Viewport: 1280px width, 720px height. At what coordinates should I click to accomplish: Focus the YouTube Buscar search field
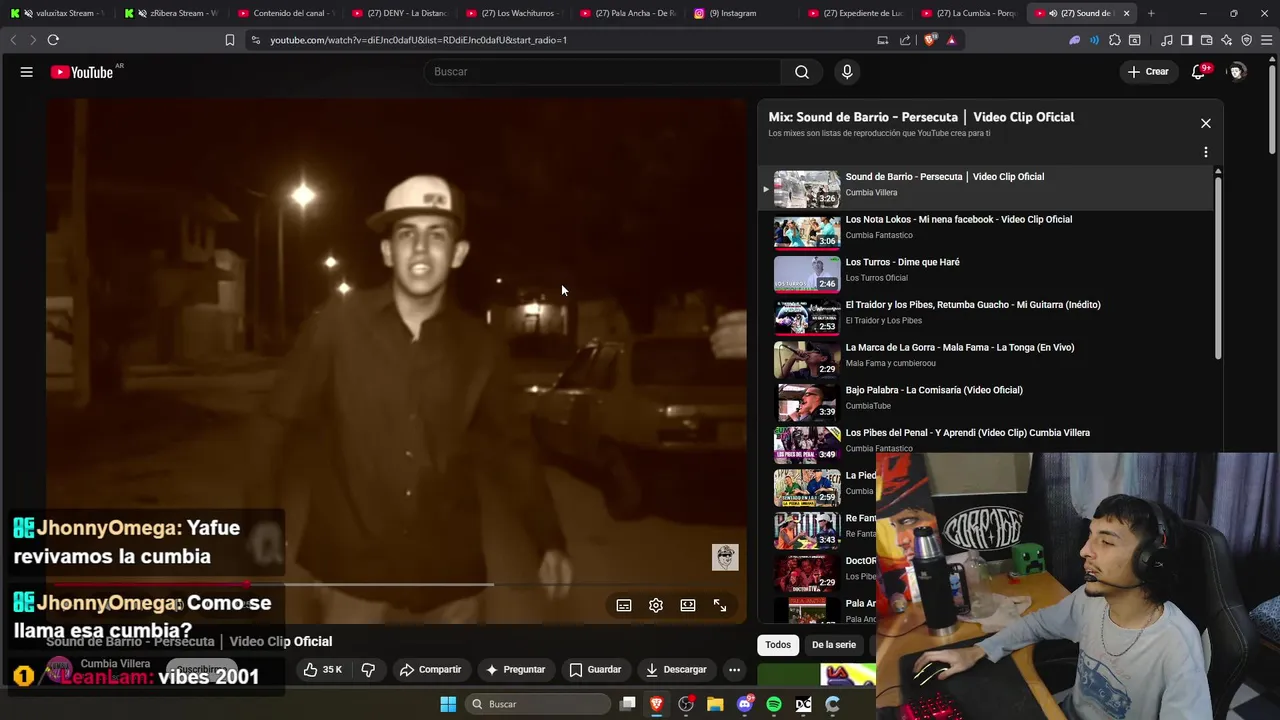603,72
